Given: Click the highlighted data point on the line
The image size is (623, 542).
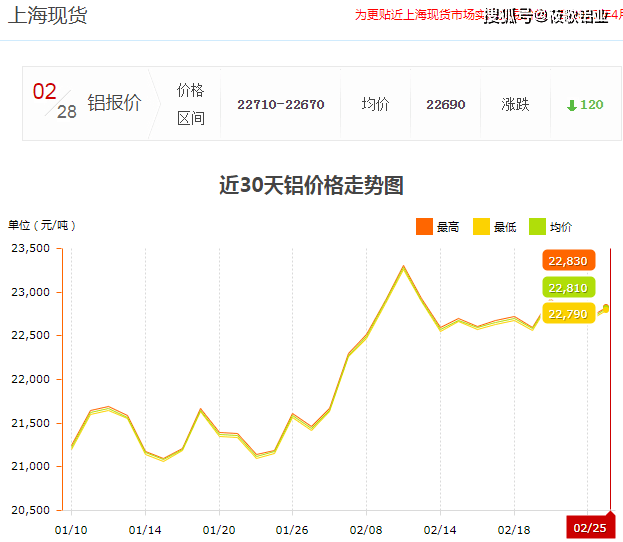Looking at the screenshot, I should pyautogui.click(x=606, y=308).
